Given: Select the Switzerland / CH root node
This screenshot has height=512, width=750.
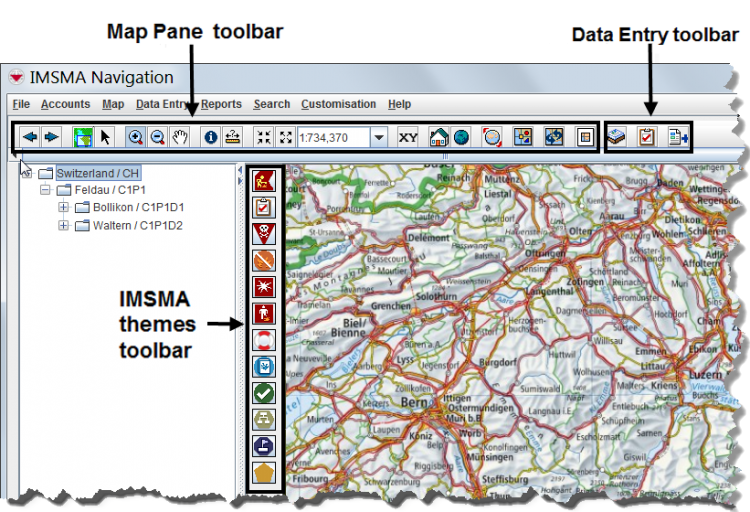Looking at the screenshot, I should coord(98,173).
